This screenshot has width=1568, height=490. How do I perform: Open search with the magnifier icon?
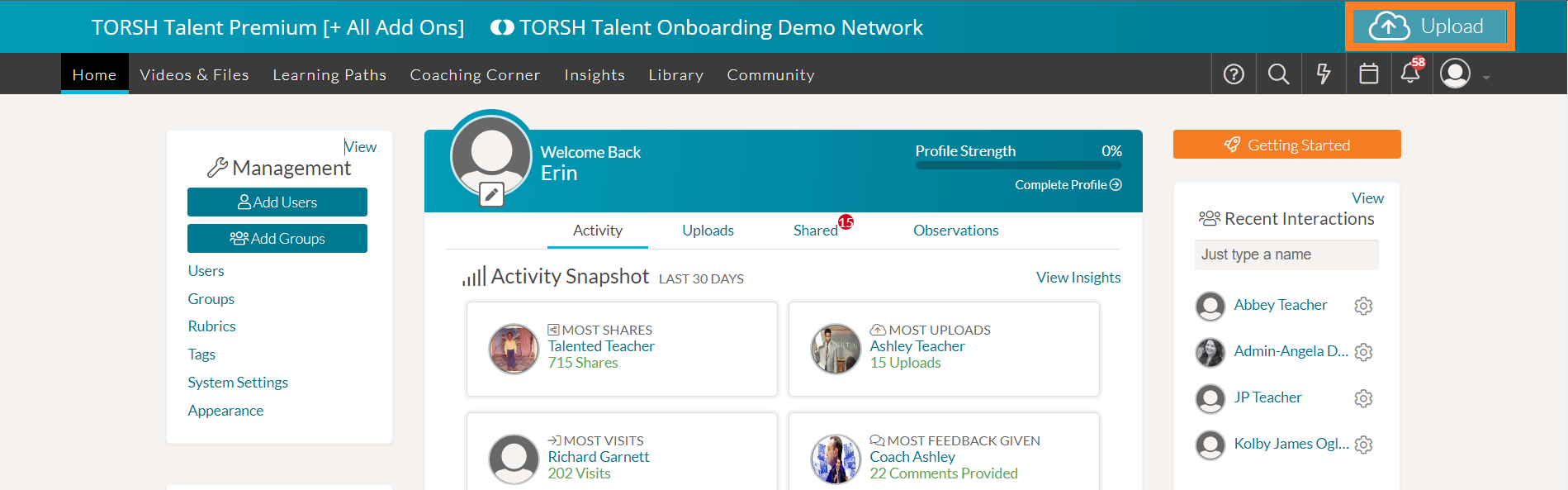click(x=1278, y=74)
